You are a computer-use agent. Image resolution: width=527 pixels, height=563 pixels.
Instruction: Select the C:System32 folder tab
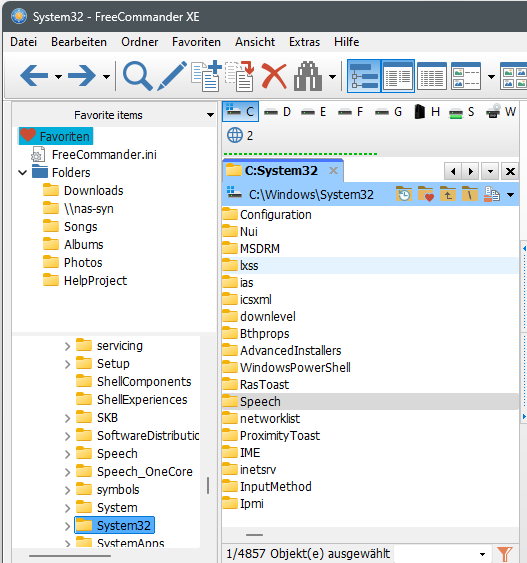tap(282, 171)
